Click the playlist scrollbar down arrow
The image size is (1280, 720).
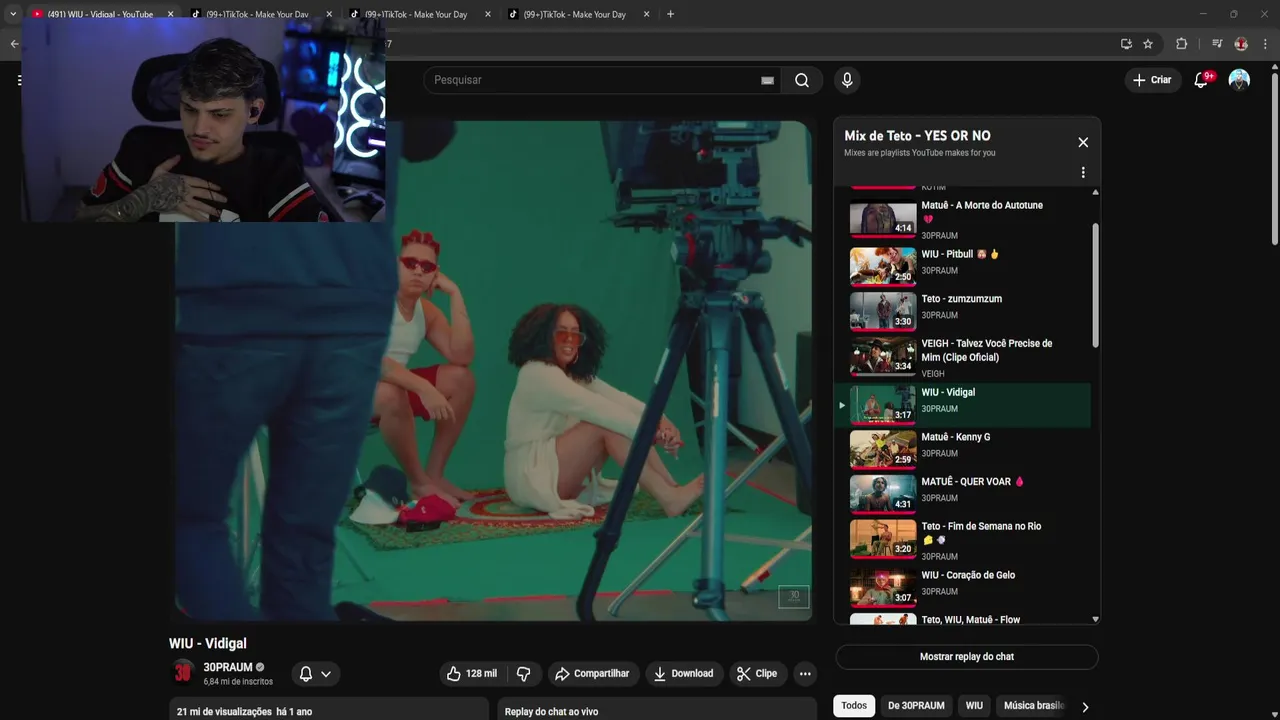tap(1095, 619)
